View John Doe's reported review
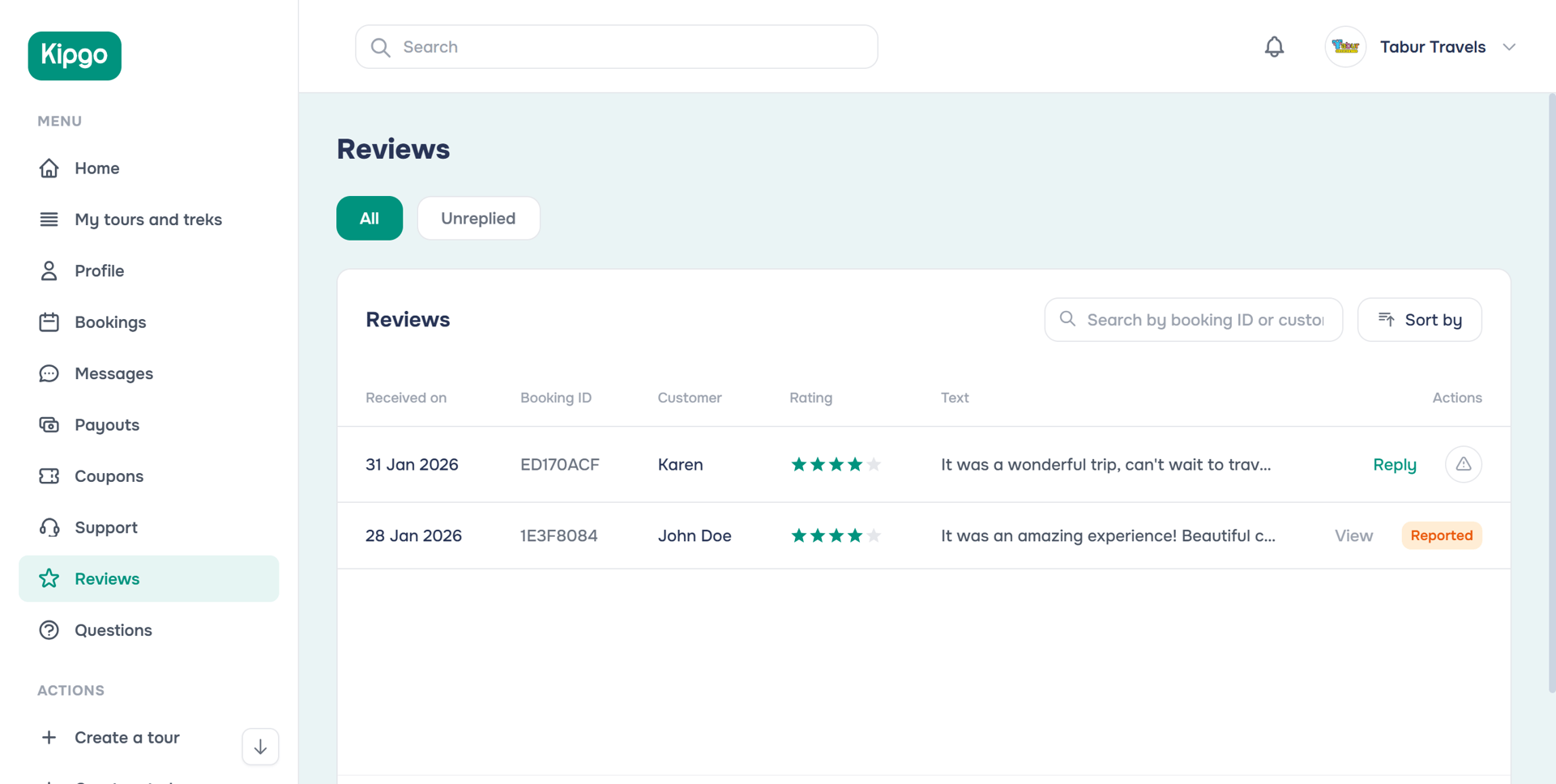The image size is (1556, 784). point(1353,535)
